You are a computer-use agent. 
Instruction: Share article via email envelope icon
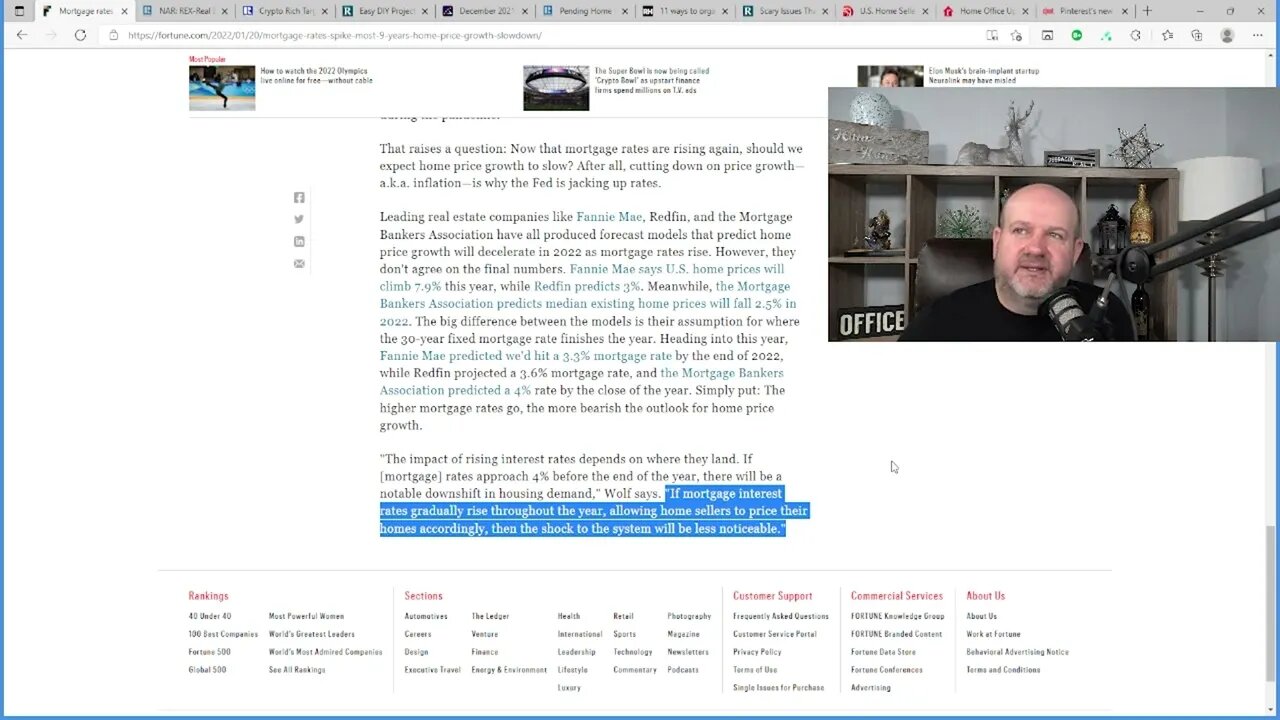tap(299, 264)
